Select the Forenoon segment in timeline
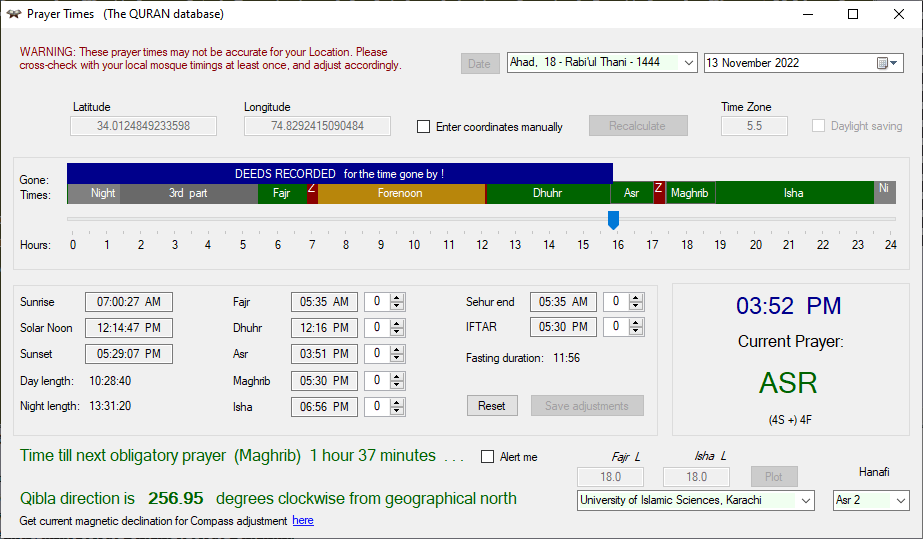 click(x=400, y=193)
